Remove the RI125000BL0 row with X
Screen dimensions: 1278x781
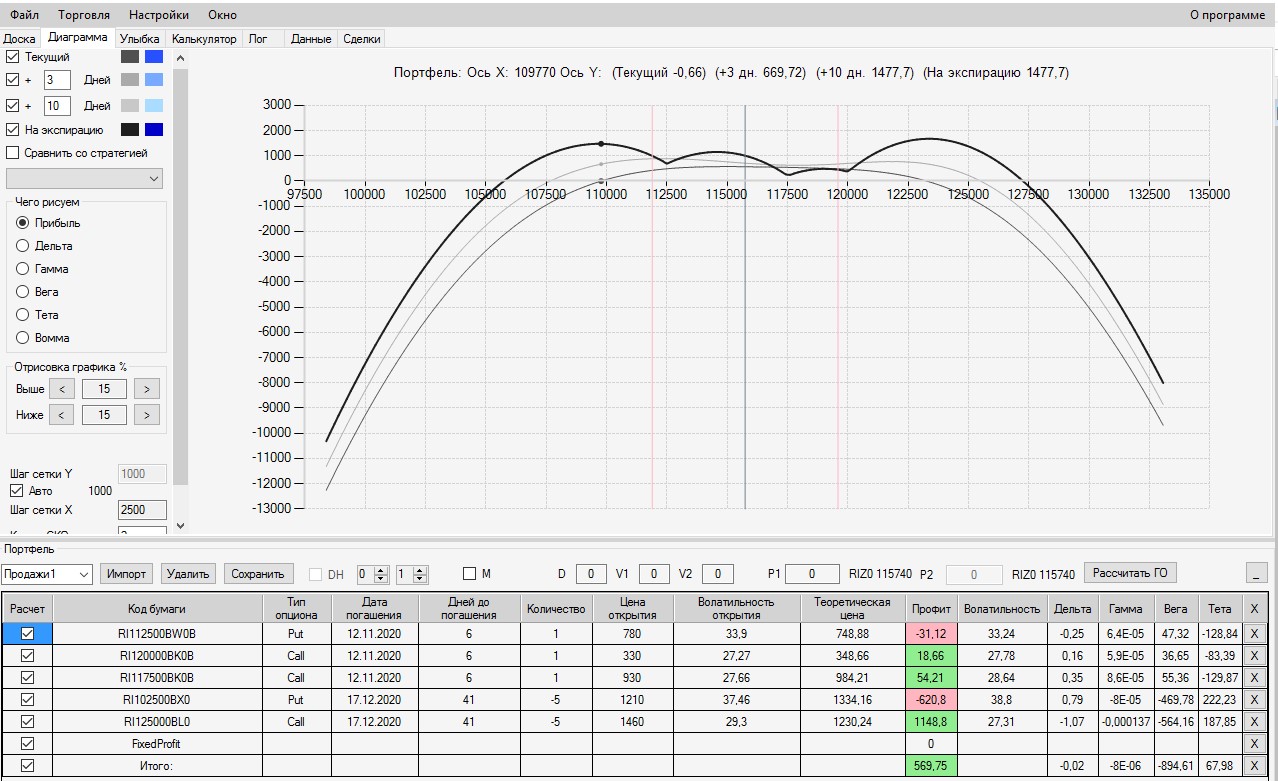1254,722
